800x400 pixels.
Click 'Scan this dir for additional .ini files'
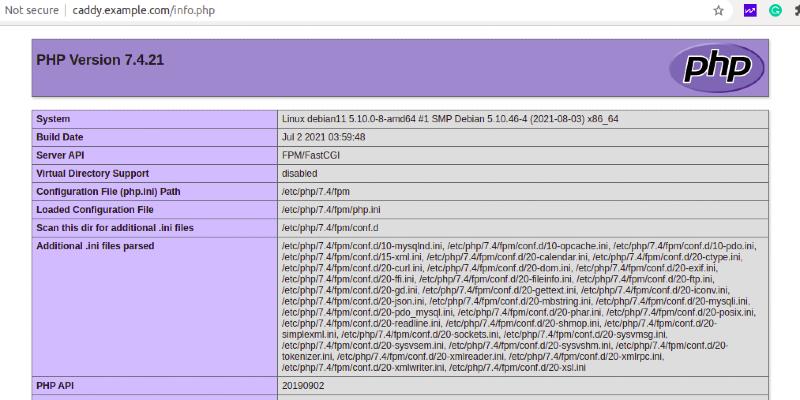tap(115, 227)
